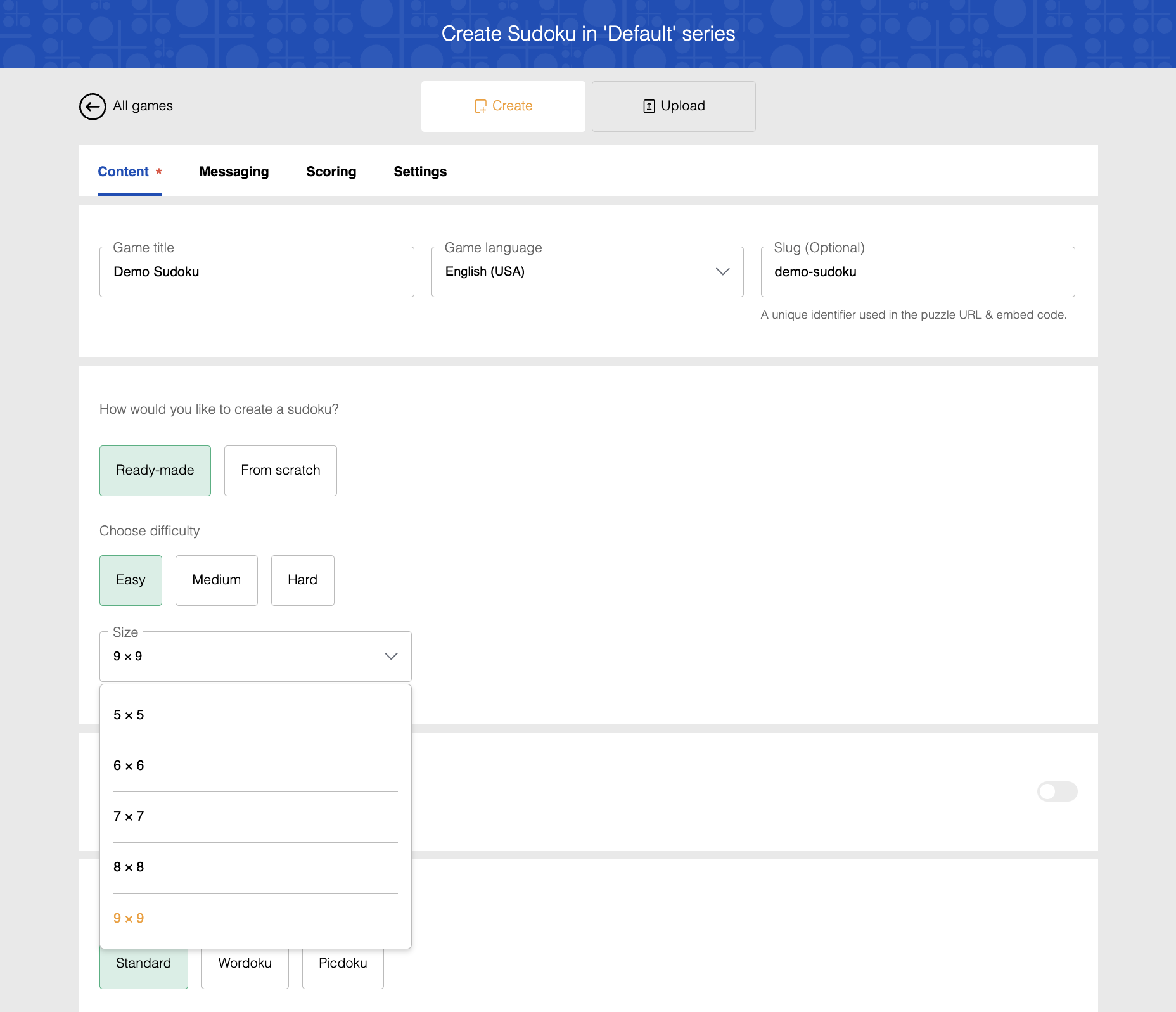Viewport: 1176px width, 1012px height.
Task: Pick the highlighted 9 × 9 option
Action: coord(255,919)
